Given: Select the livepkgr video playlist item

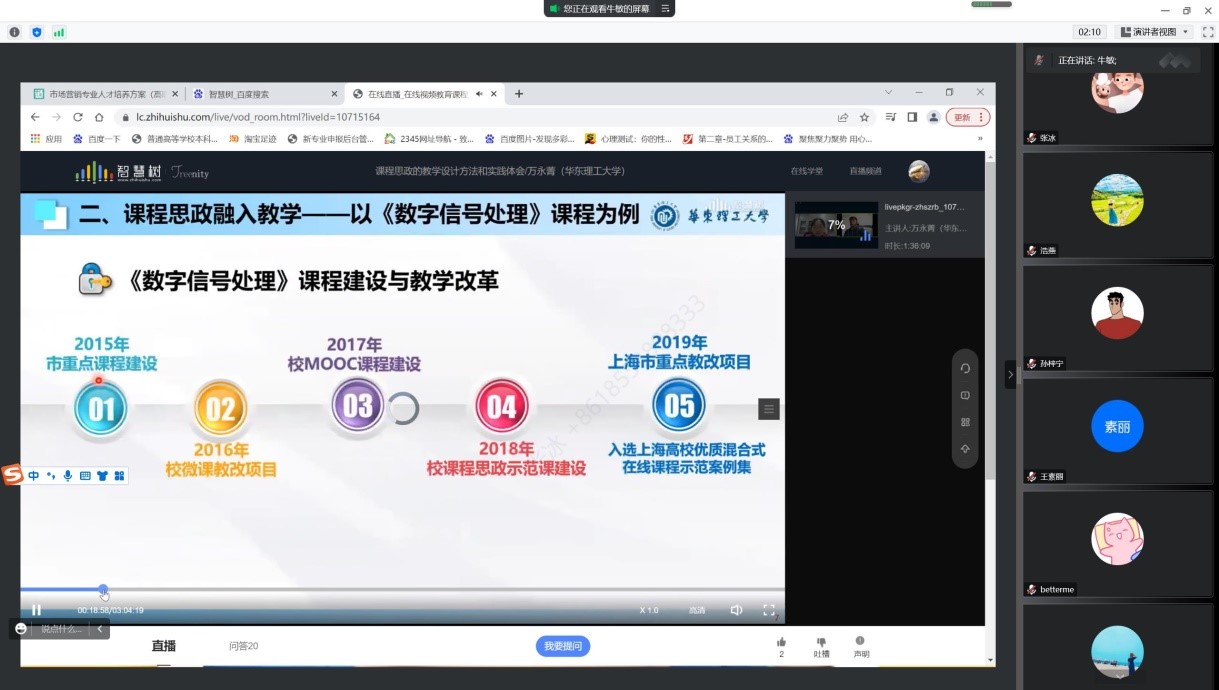Looking at the screenshot, I should [884, 225].
